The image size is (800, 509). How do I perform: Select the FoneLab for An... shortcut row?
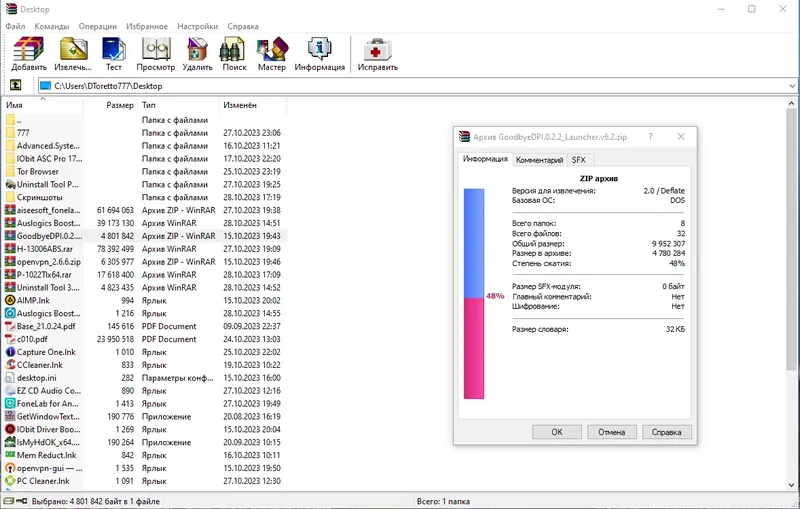point(145,403)
